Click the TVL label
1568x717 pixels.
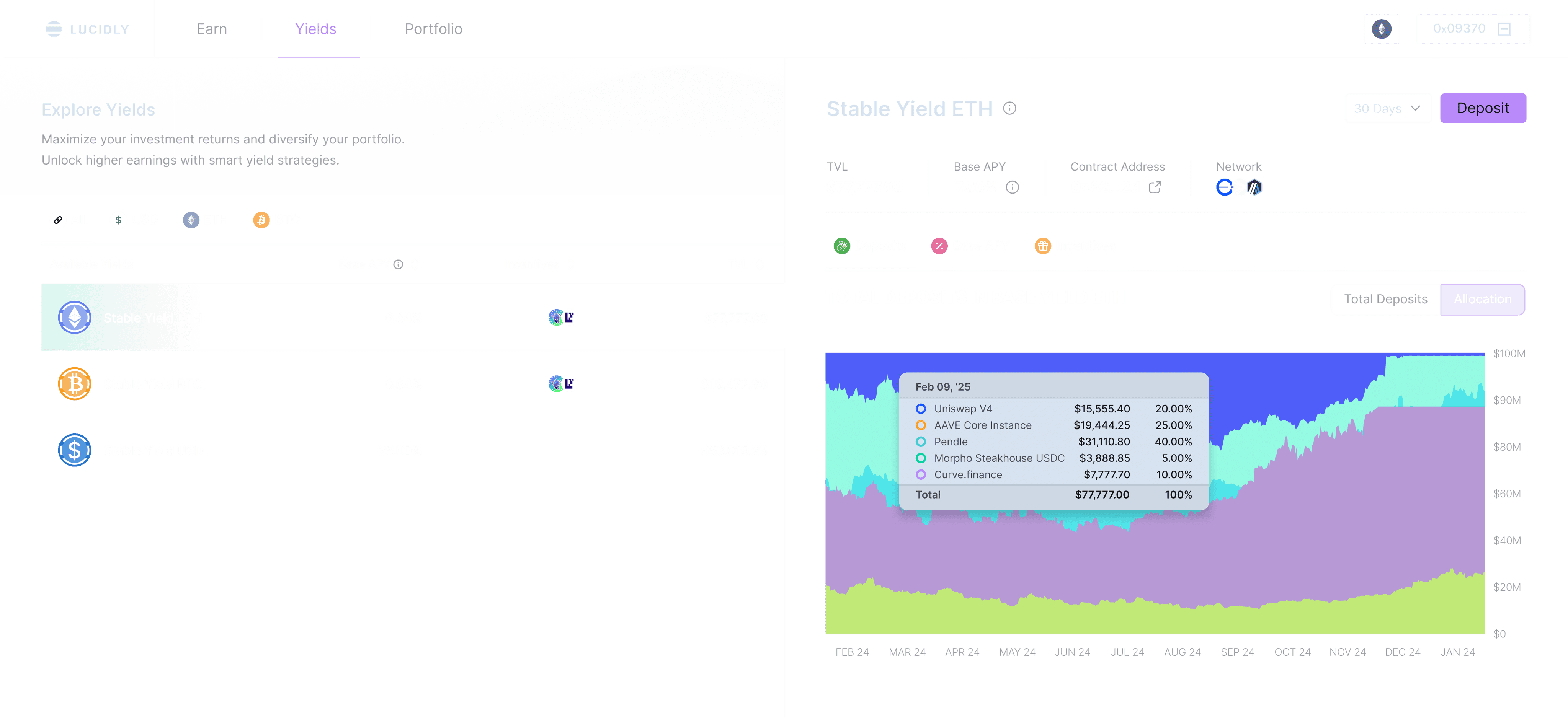pos(836,167)
